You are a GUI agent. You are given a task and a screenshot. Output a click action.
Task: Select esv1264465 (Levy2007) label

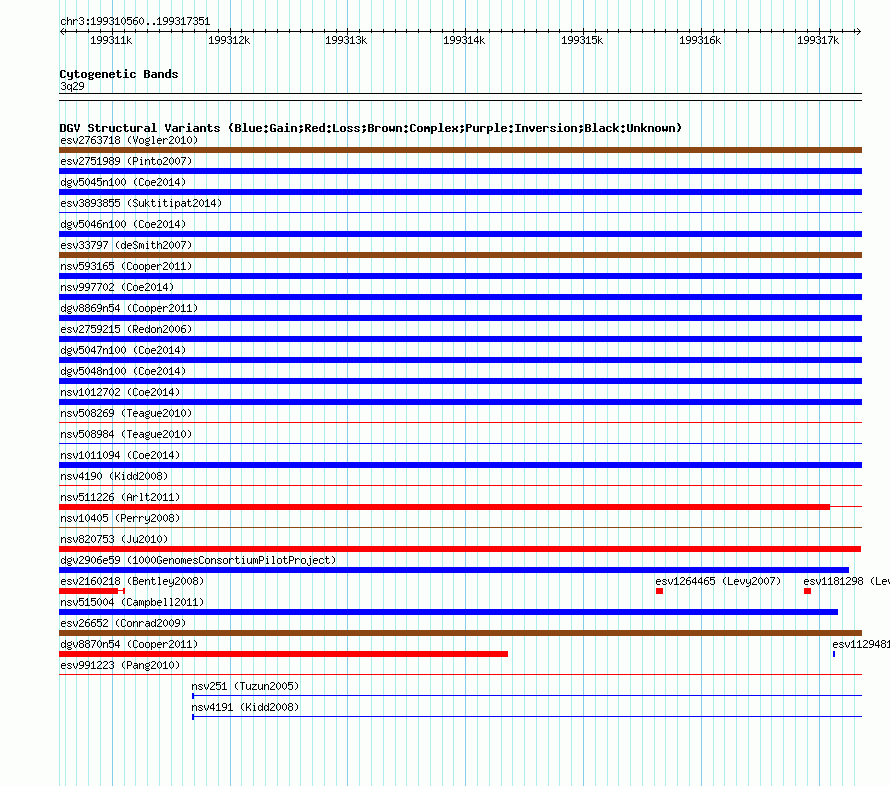tap(718, 581)
